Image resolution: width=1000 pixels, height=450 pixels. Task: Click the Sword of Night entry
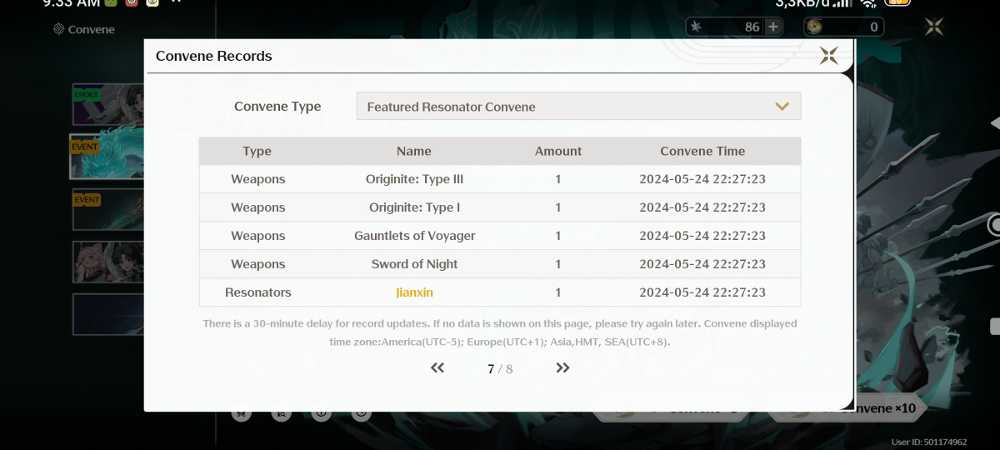click(x=415, y=264)
